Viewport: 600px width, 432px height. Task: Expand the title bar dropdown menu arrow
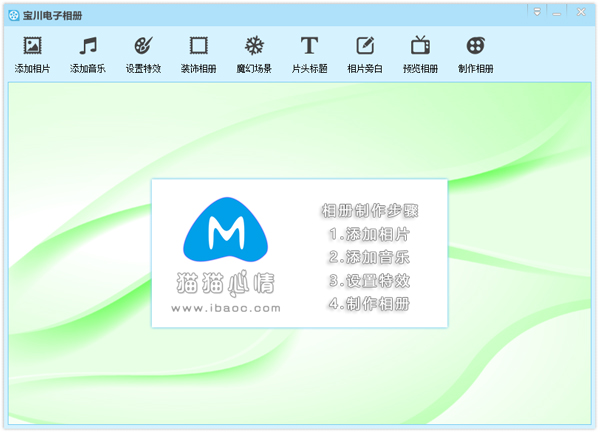coord(537,10)
